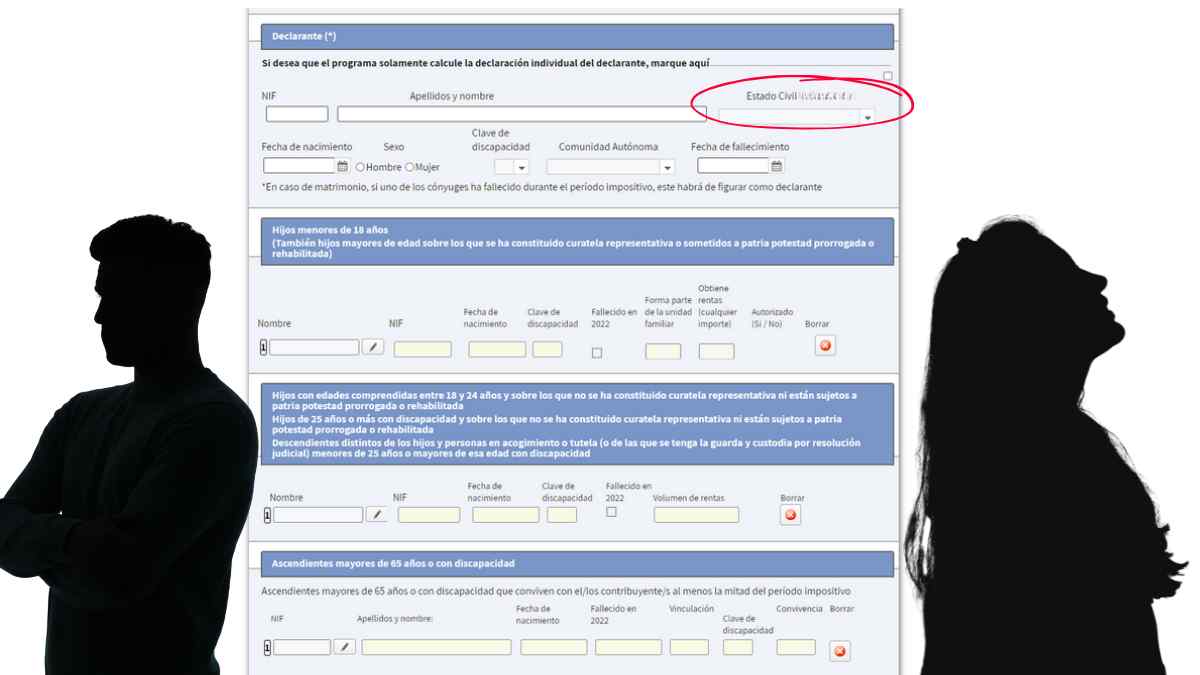Check the individual declaration checkbox for declarante
Screen dimensions: 1200x675
(888, 76)
